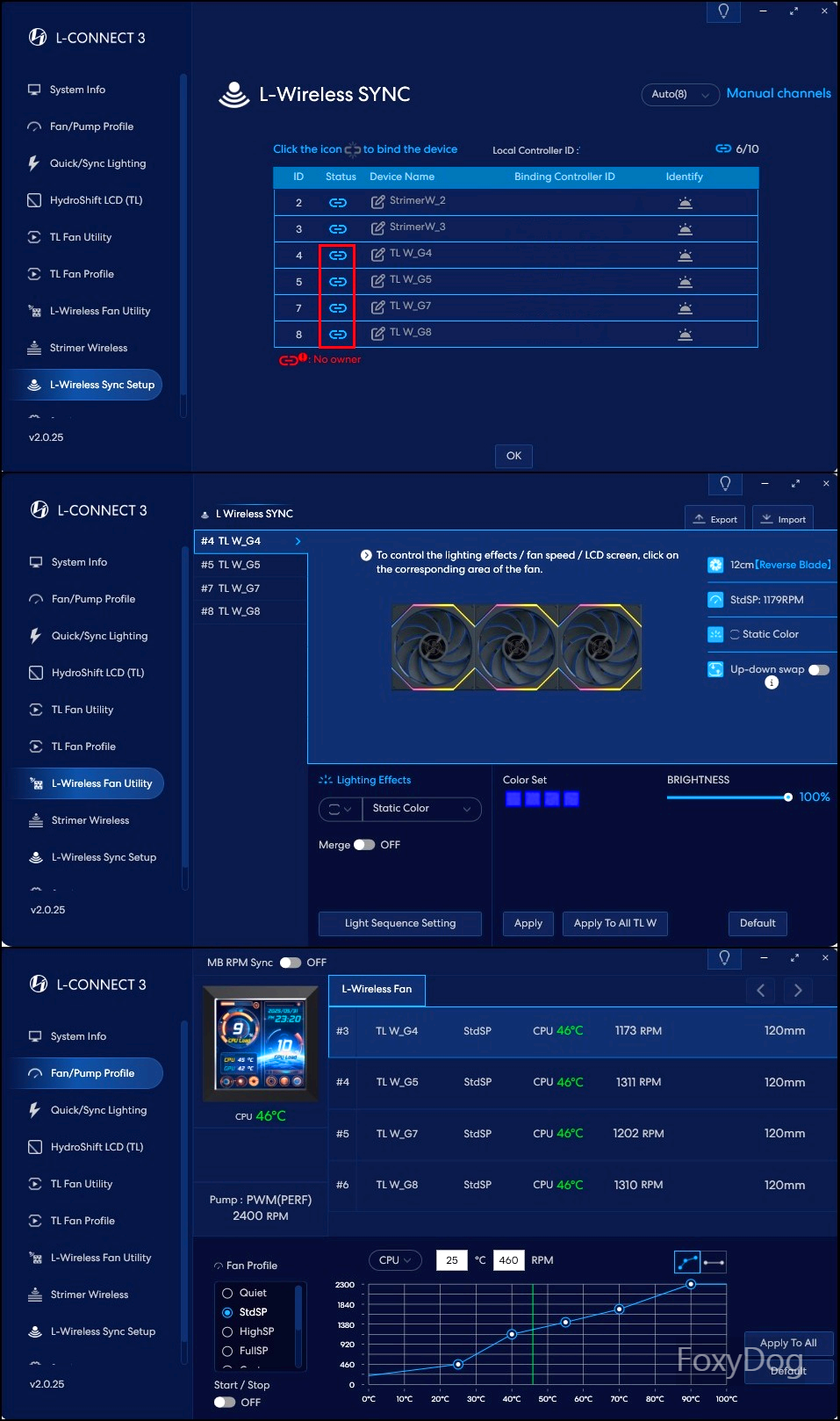This screenshot has width=840, height=1421.
Task: Go to next page arrow in L-Wireless Fan
Action: pos(798,990)
